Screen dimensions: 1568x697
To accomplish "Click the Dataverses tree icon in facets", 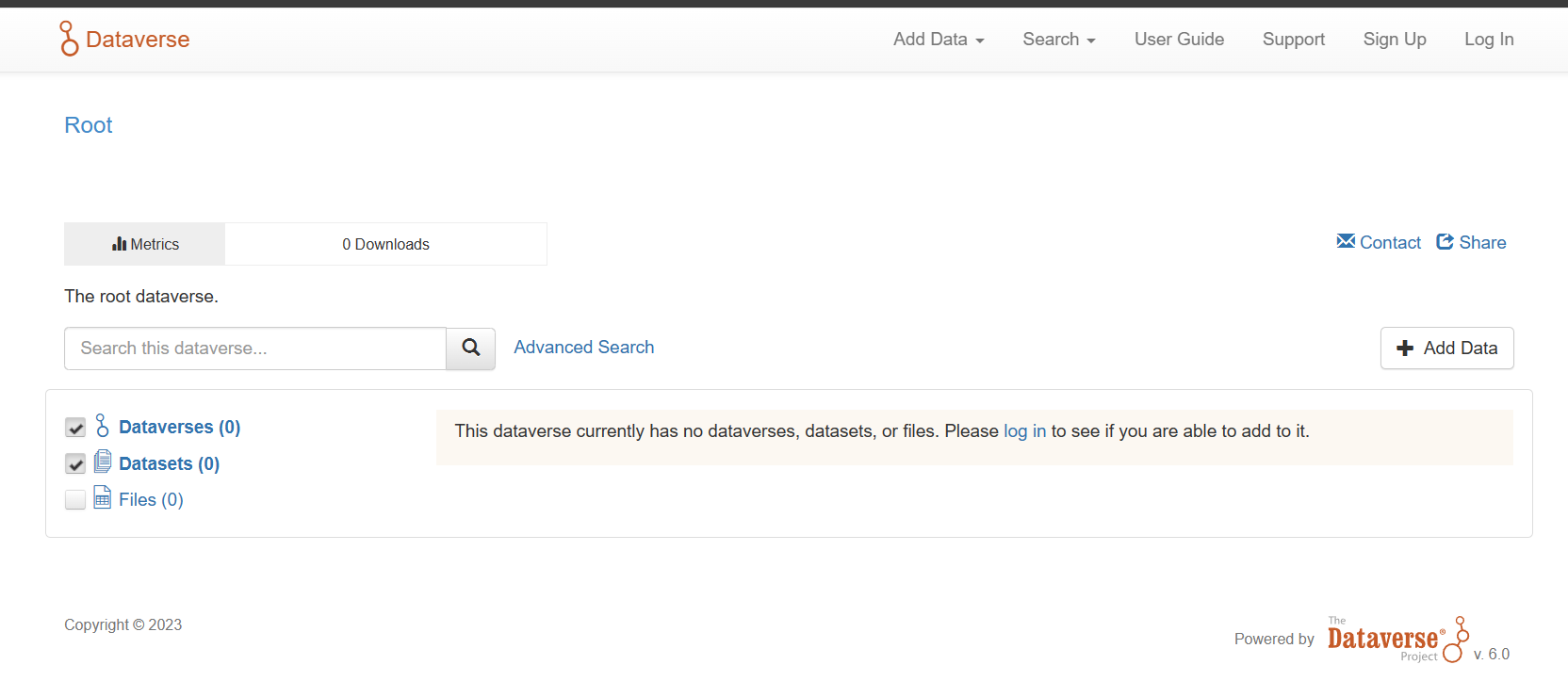I will tap(103, 427).
